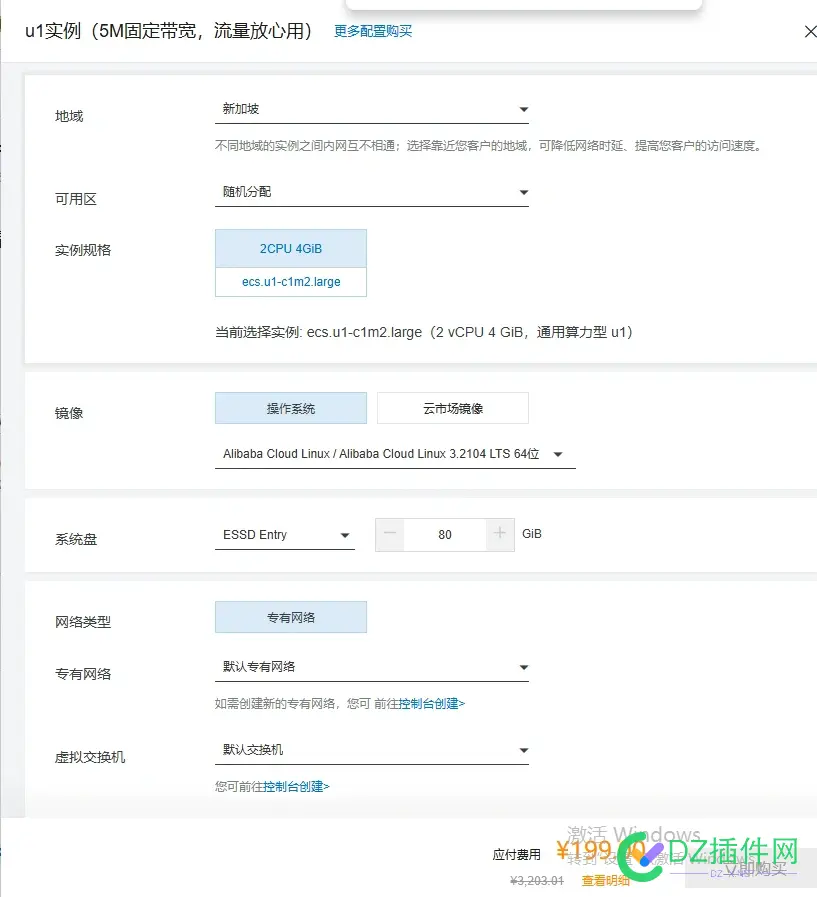Open the 地域 region dropdown showing 新加坡
The image size is (817, 897).
372,108
